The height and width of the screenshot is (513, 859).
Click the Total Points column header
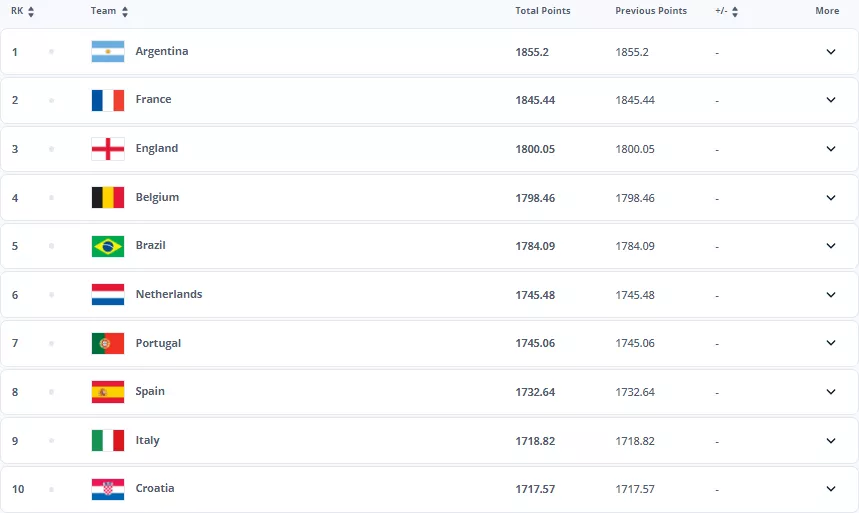click(542, 11)
